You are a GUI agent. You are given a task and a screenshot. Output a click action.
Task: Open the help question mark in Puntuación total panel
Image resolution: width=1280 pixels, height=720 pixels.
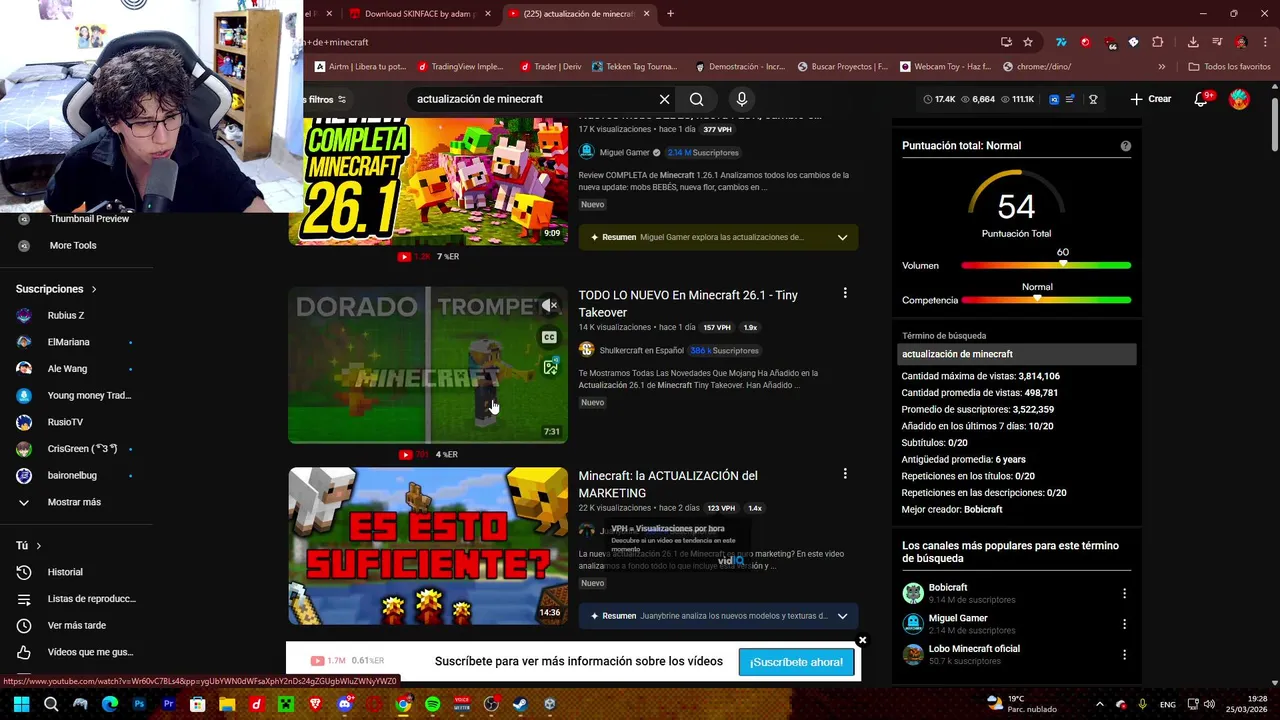[x=1125, y=146]
